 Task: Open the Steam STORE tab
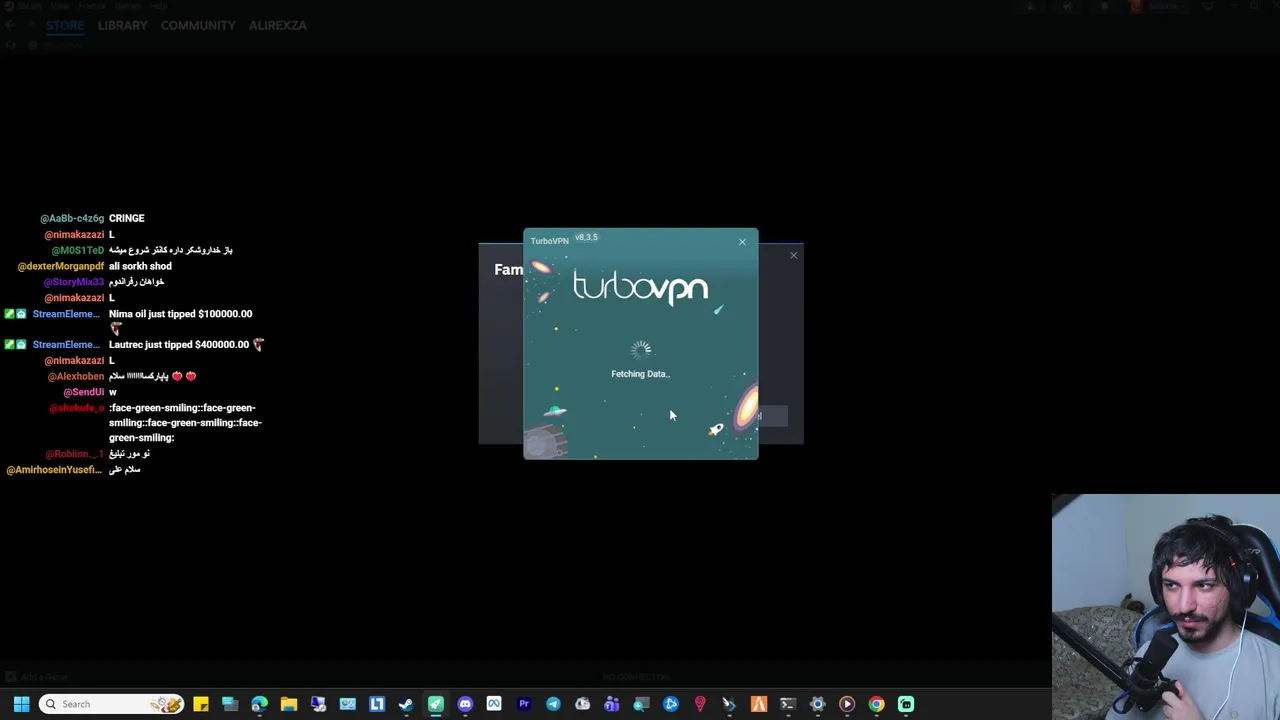coord(65,25)
